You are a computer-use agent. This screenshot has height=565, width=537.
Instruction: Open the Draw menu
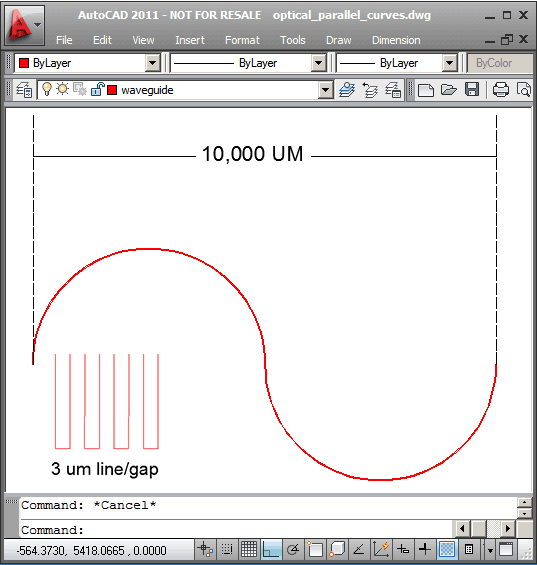coord(338,40)
